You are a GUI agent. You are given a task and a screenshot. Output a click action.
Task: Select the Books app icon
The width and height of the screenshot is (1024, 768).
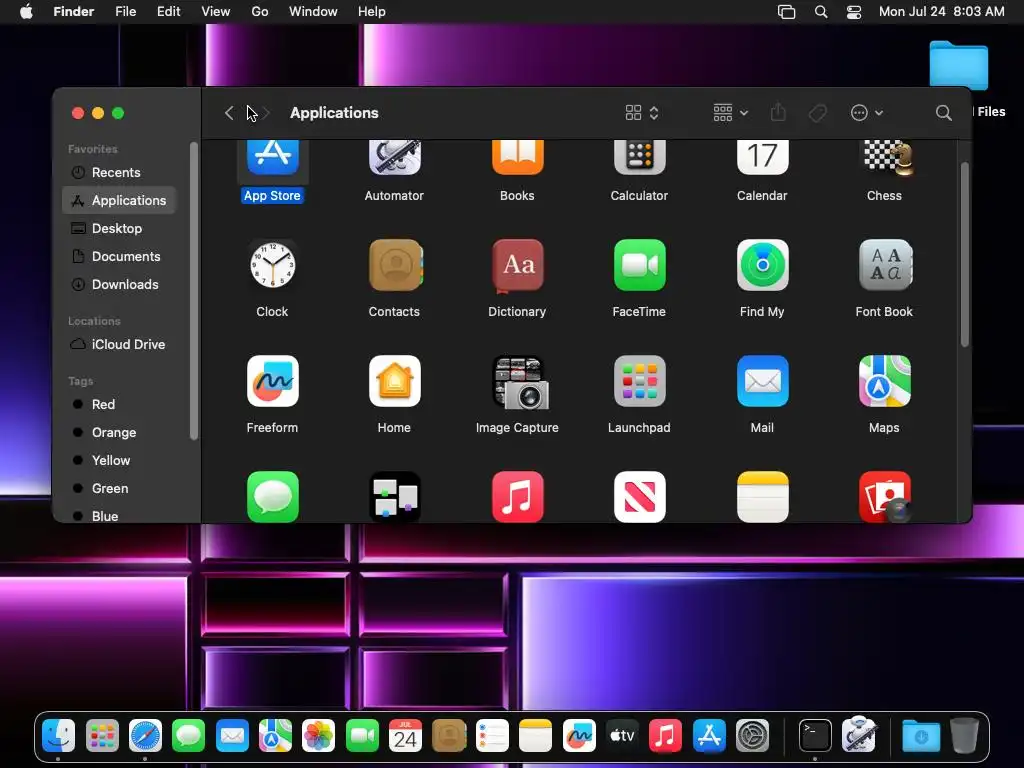(517, 157)
